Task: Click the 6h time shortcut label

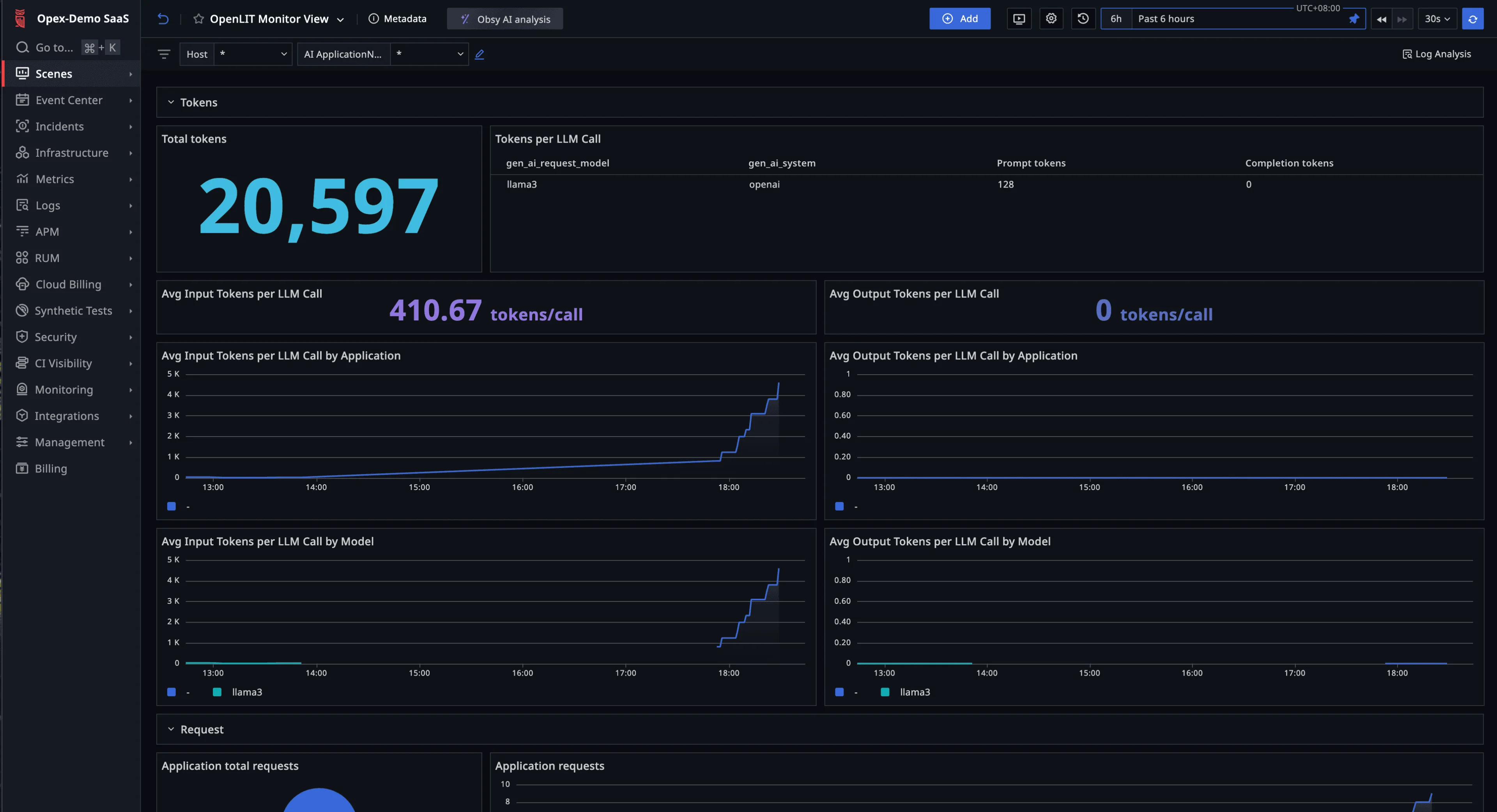Action: click(x=1116, y=19)
